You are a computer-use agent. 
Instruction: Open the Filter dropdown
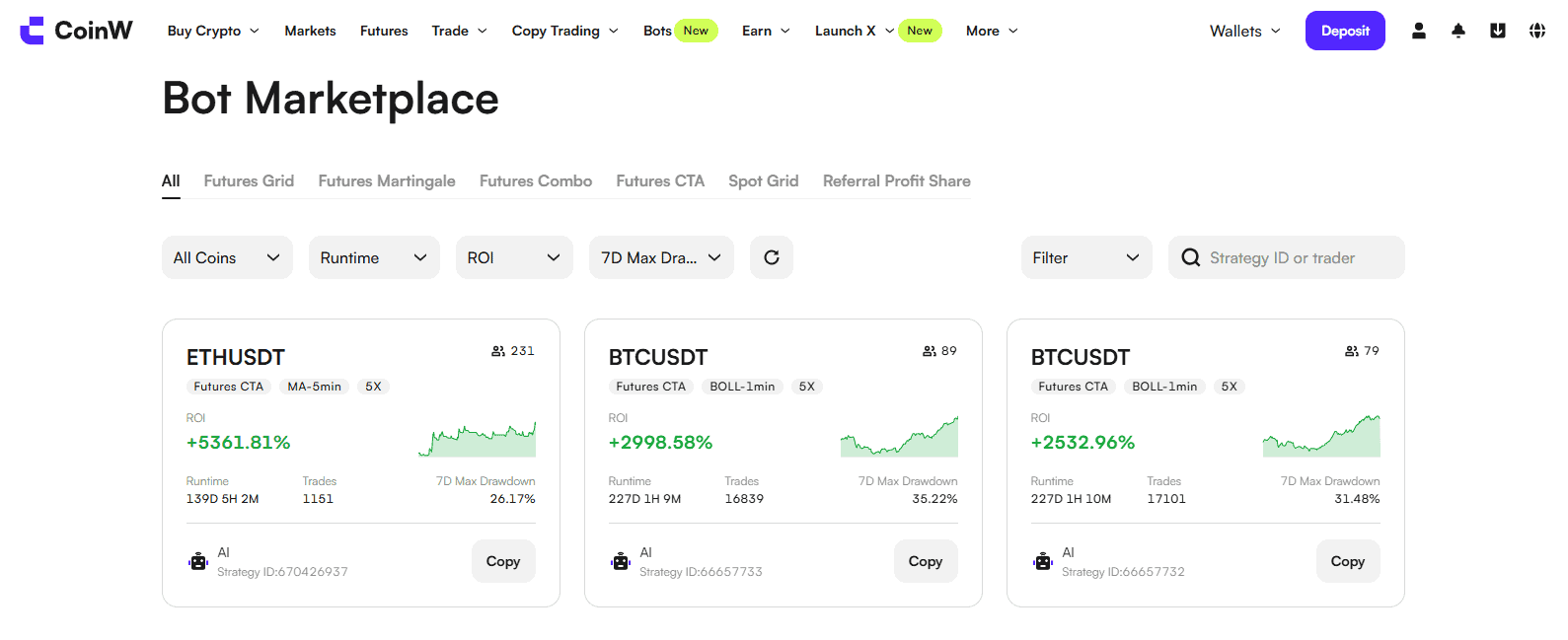coord(1086,257)
